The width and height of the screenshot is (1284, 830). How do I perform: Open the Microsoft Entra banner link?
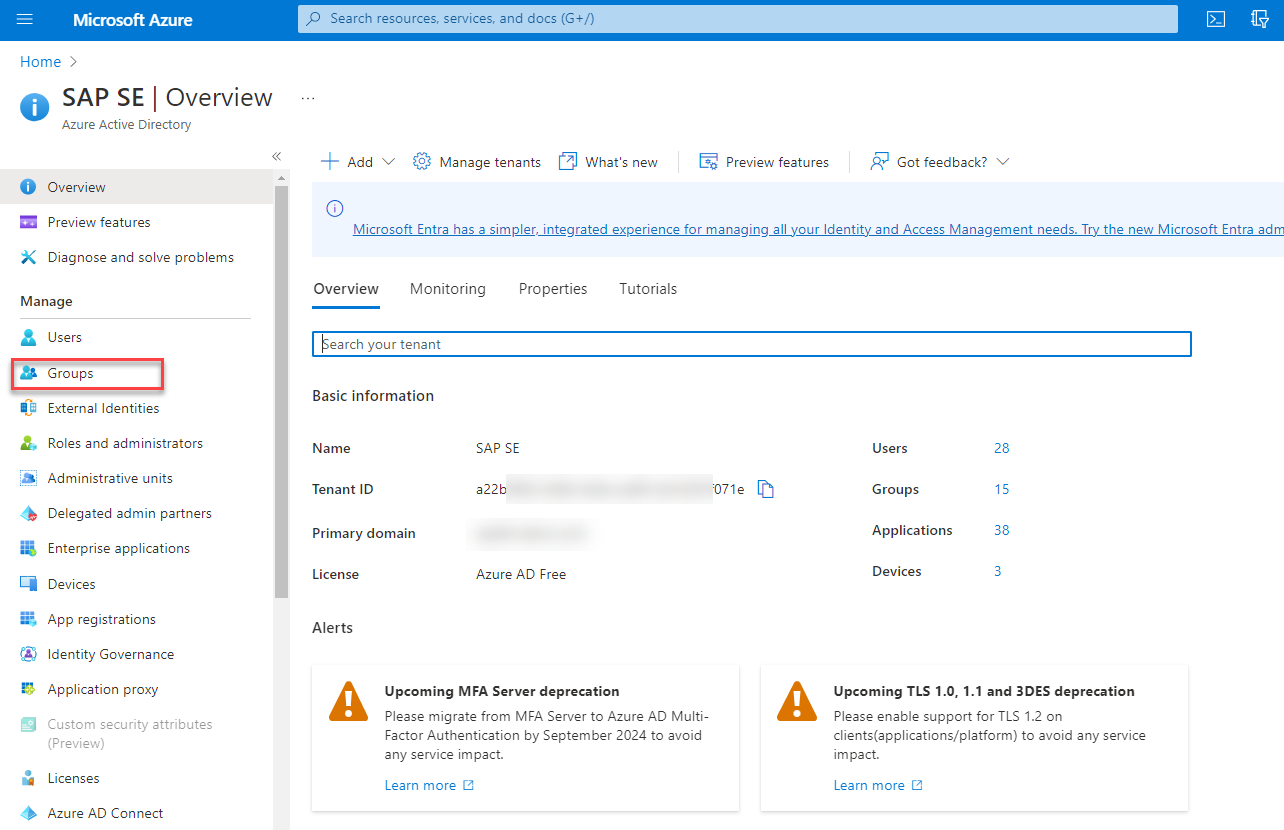tap(818, 229)
